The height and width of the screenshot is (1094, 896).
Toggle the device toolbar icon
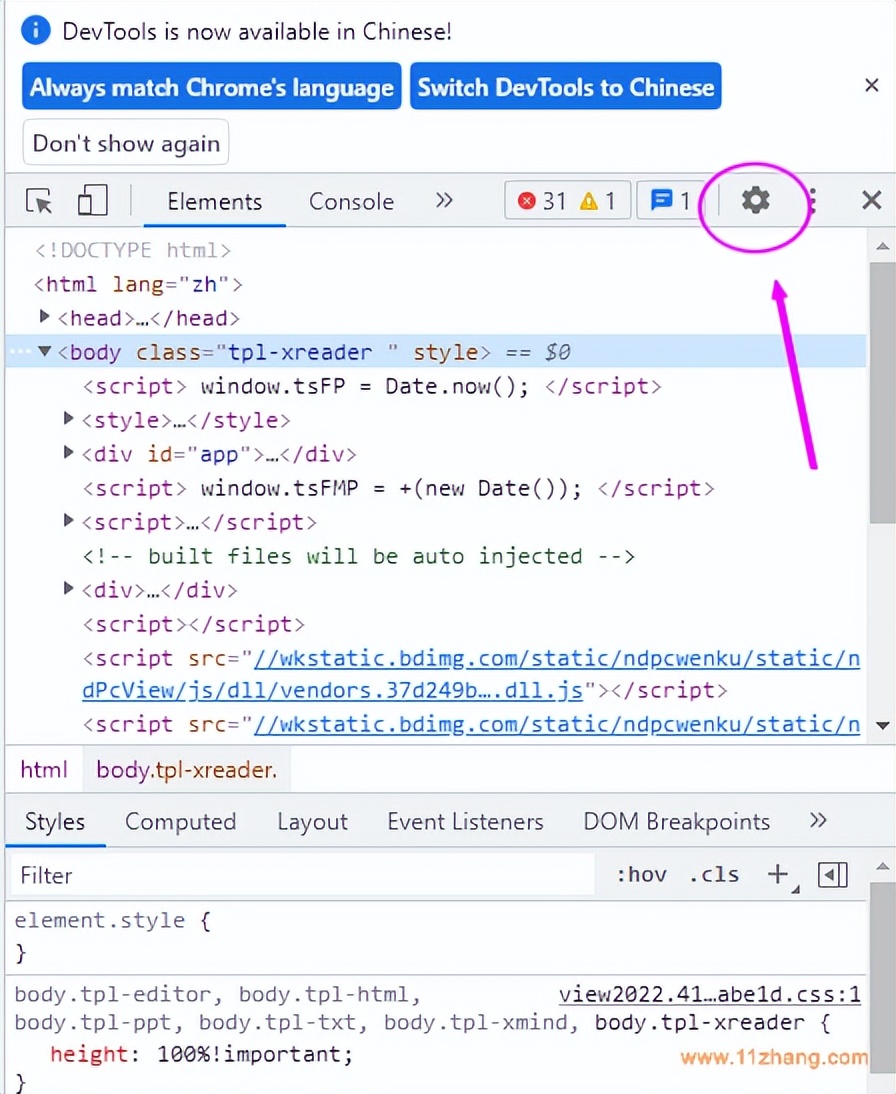(92, 201)
